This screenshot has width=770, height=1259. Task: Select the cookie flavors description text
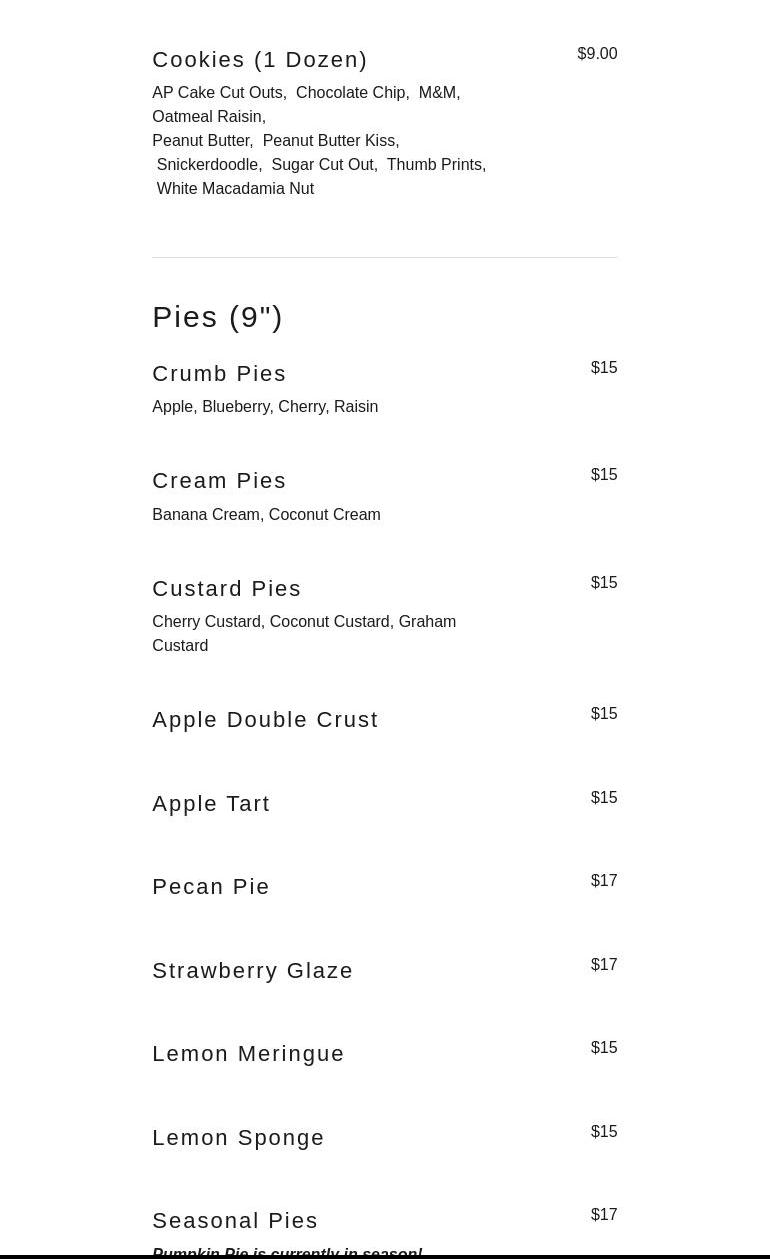tap(319, 140)
